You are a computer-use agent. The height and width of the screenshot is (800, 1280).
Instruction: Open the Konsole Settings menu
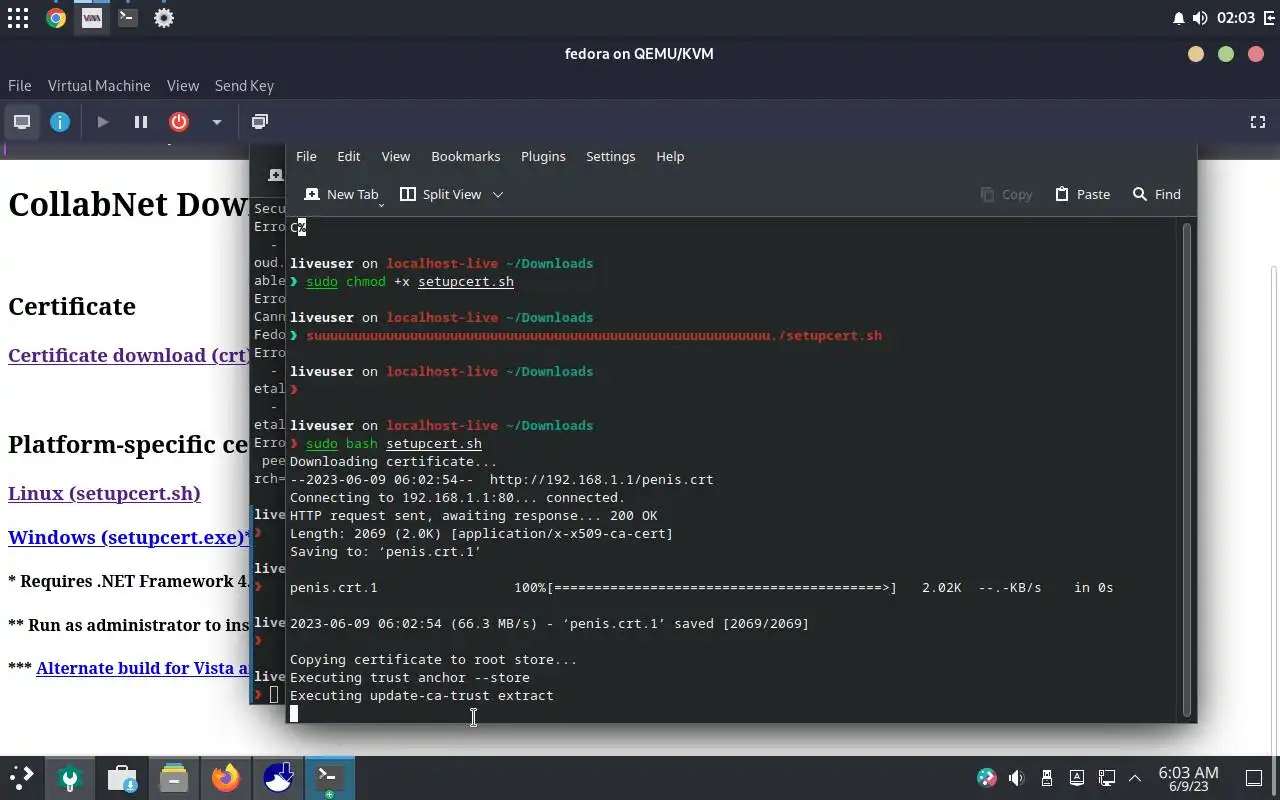[x=610, y=156]
